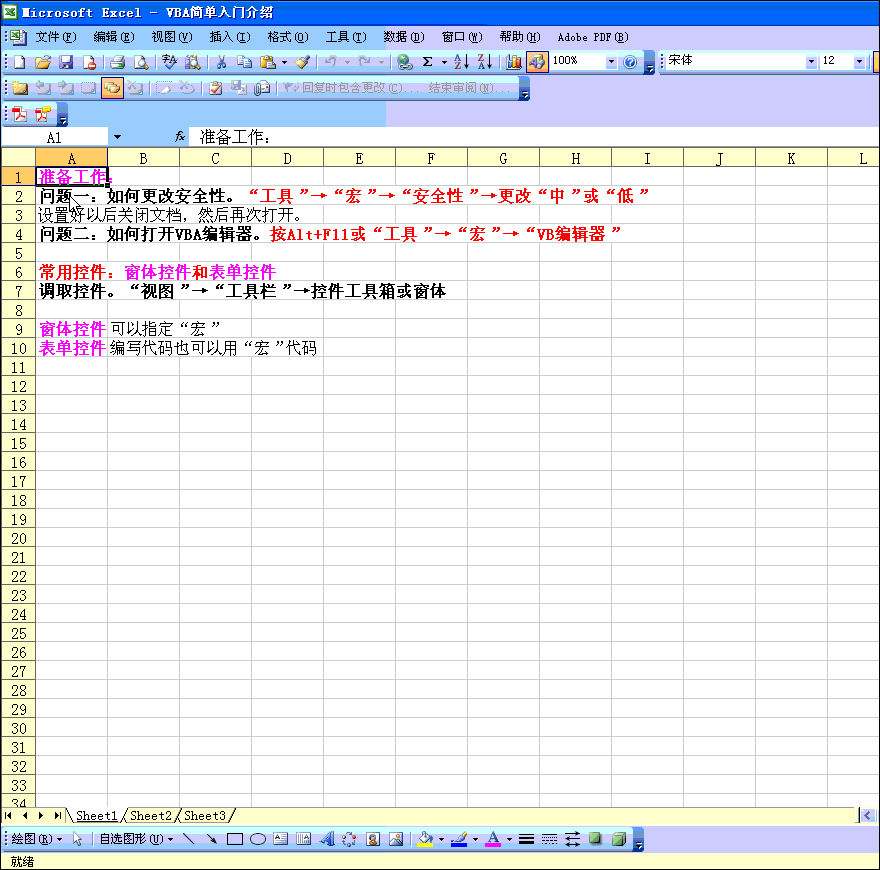Expand the font name 宋体 dropdown
Image resolution: width=880 pixels, height=870 pixels.
coord(811,62)
